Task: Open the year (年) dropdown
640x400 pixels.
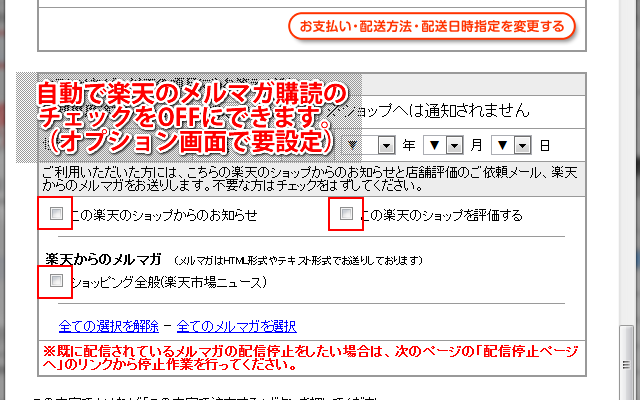Action: (x=389, y=145)
